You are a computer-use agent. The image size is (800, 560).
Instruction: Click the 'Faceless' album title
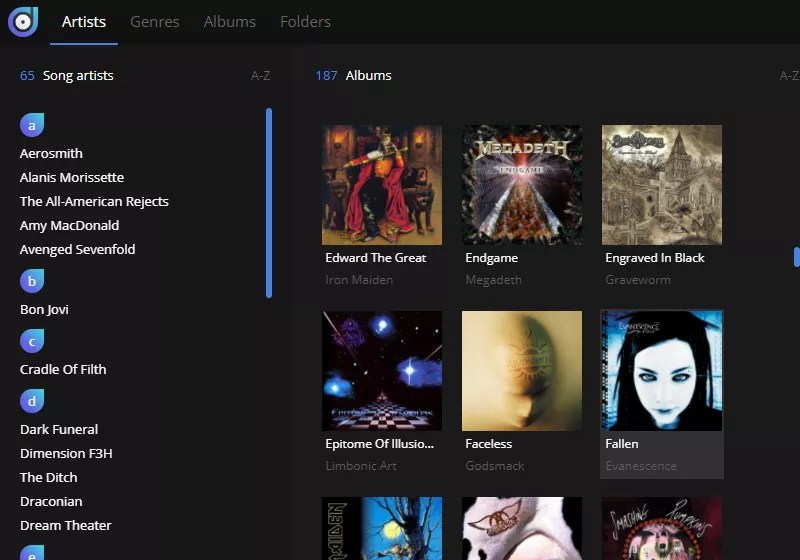click(x=488, y=444)
